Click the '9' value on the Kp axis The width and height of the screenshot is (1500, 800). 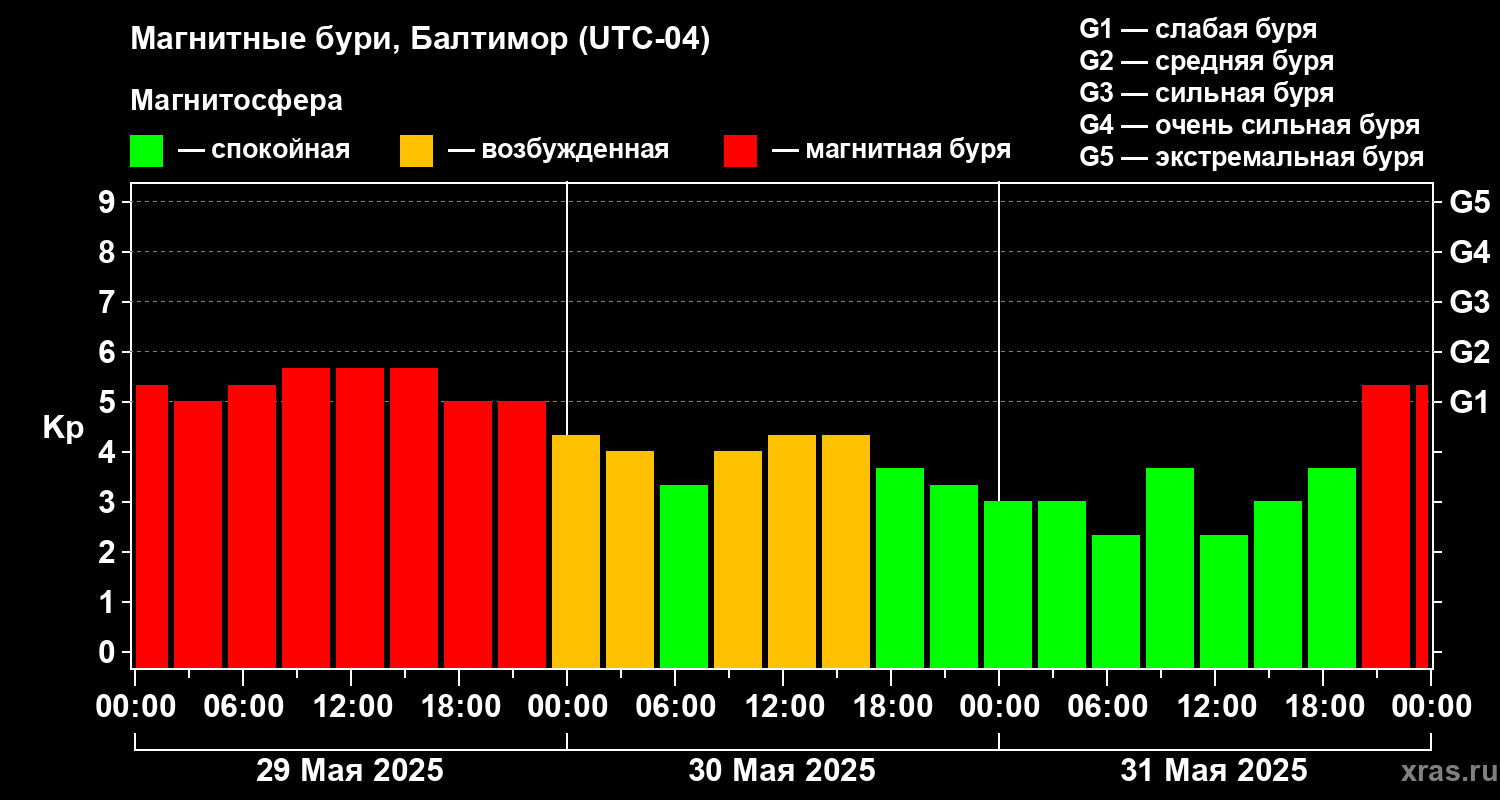point(109,203)
